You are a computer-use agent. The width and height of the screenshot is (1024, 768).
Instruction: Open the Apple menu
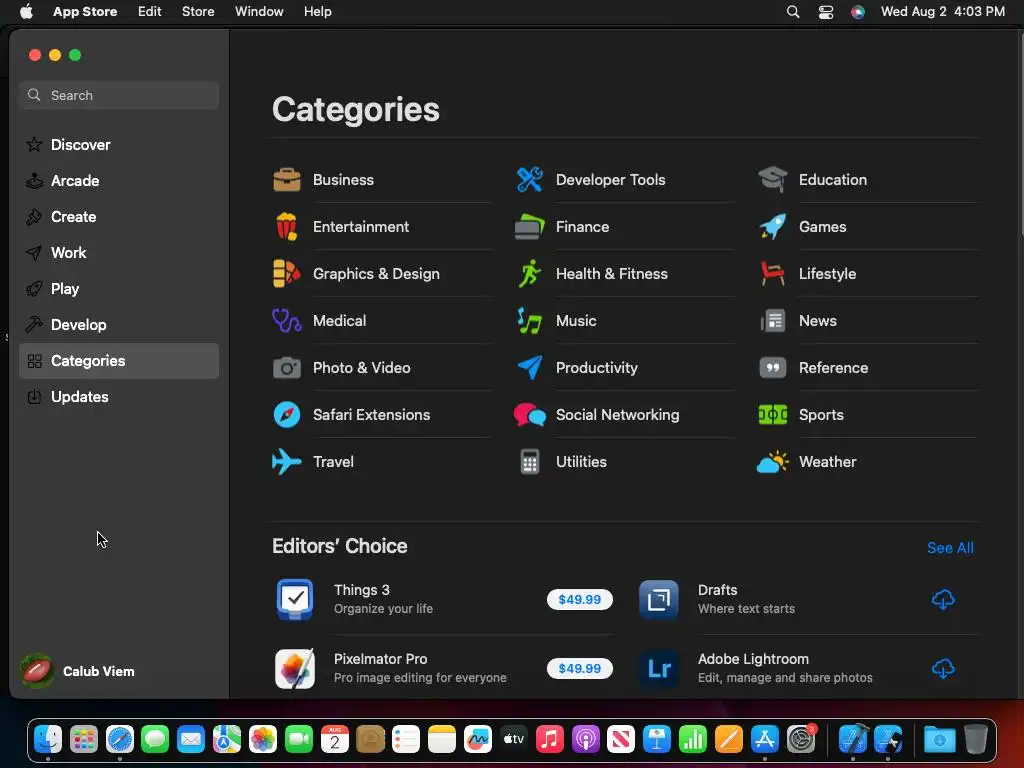26,11
